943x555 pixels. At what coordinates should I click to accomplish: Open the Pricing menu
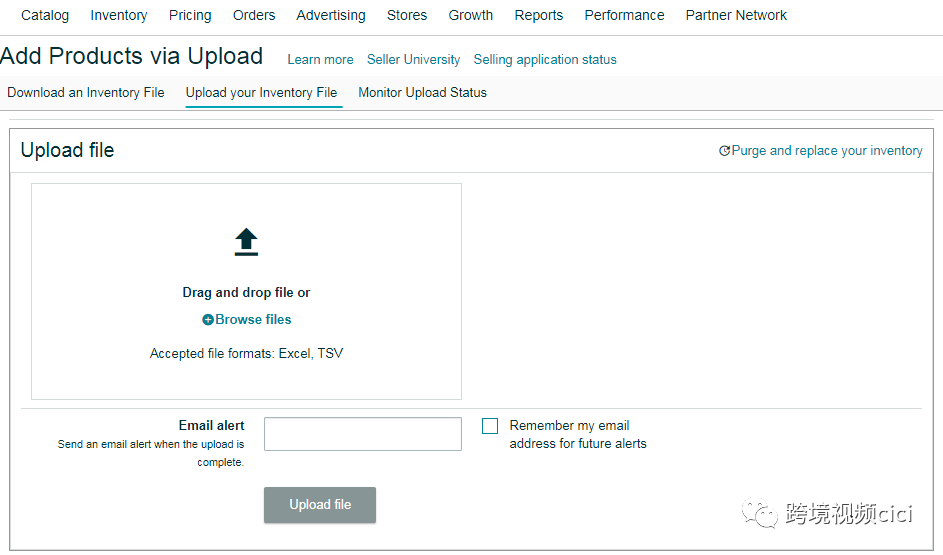[x=190, y=15]
